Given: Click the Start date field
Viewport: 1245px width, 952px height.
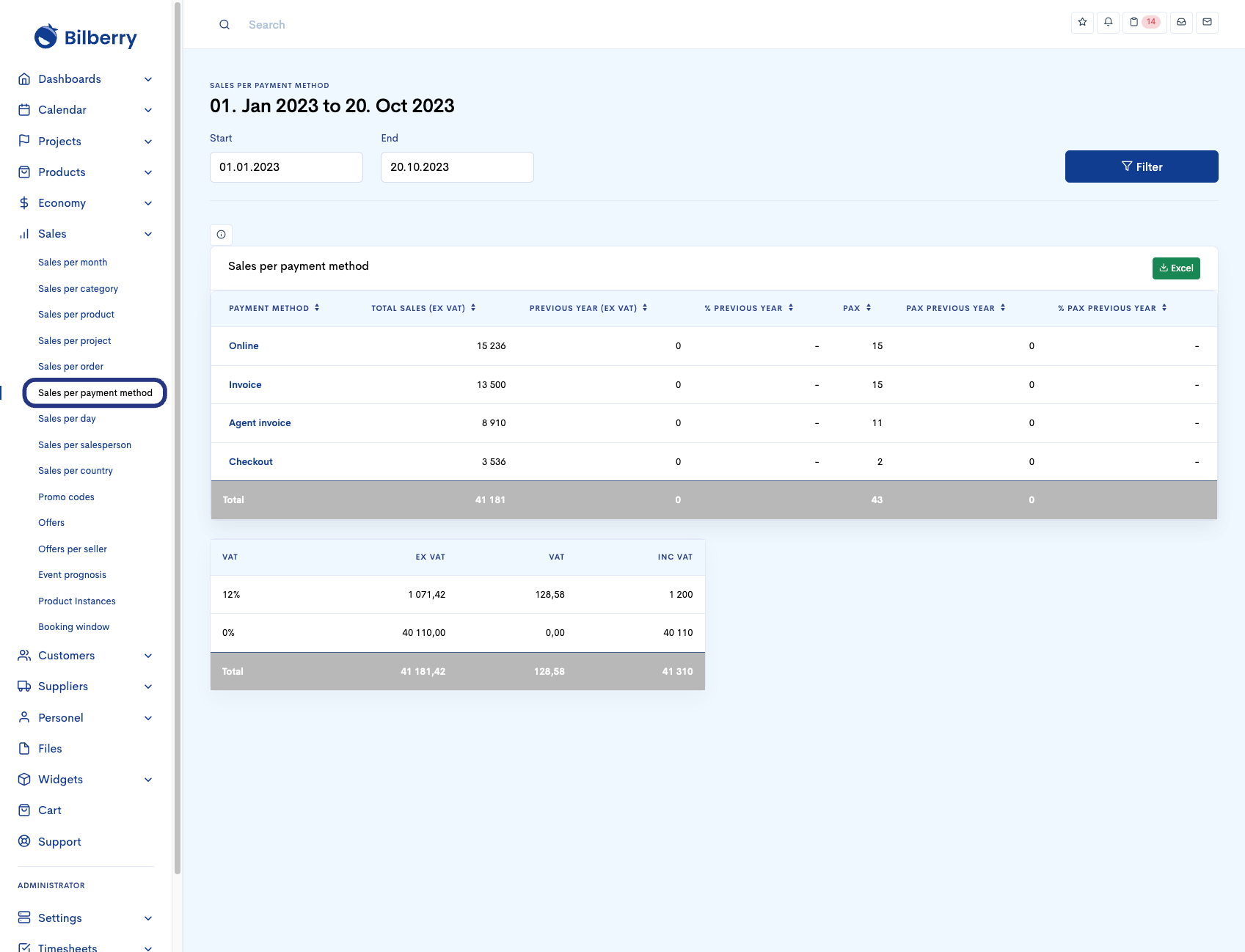Looking at the screenshot, I should 286,167.
